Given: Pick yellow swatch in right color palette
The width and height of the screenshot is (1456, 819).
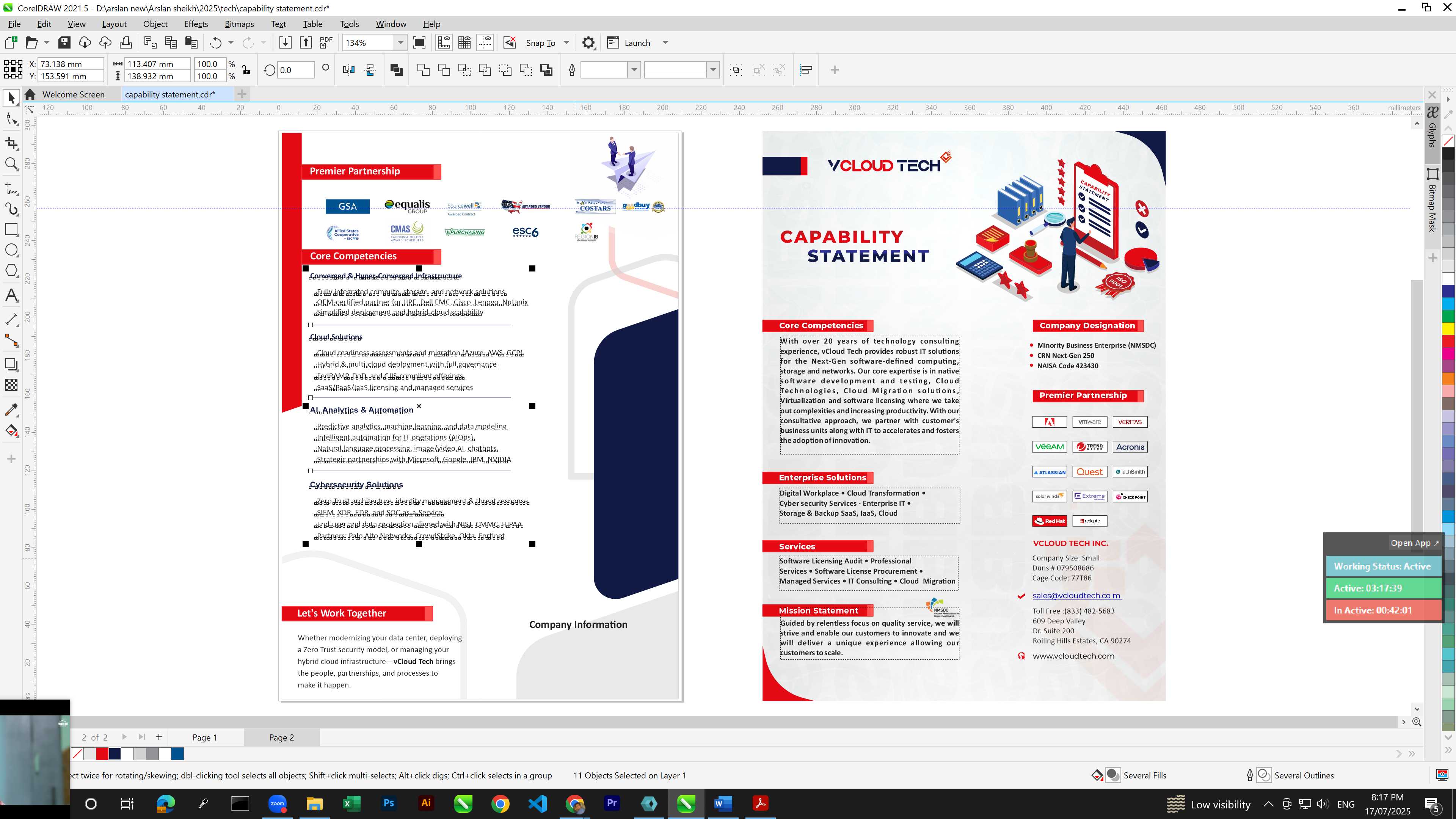Looking at the screenshot, I should click(1448, 328).
